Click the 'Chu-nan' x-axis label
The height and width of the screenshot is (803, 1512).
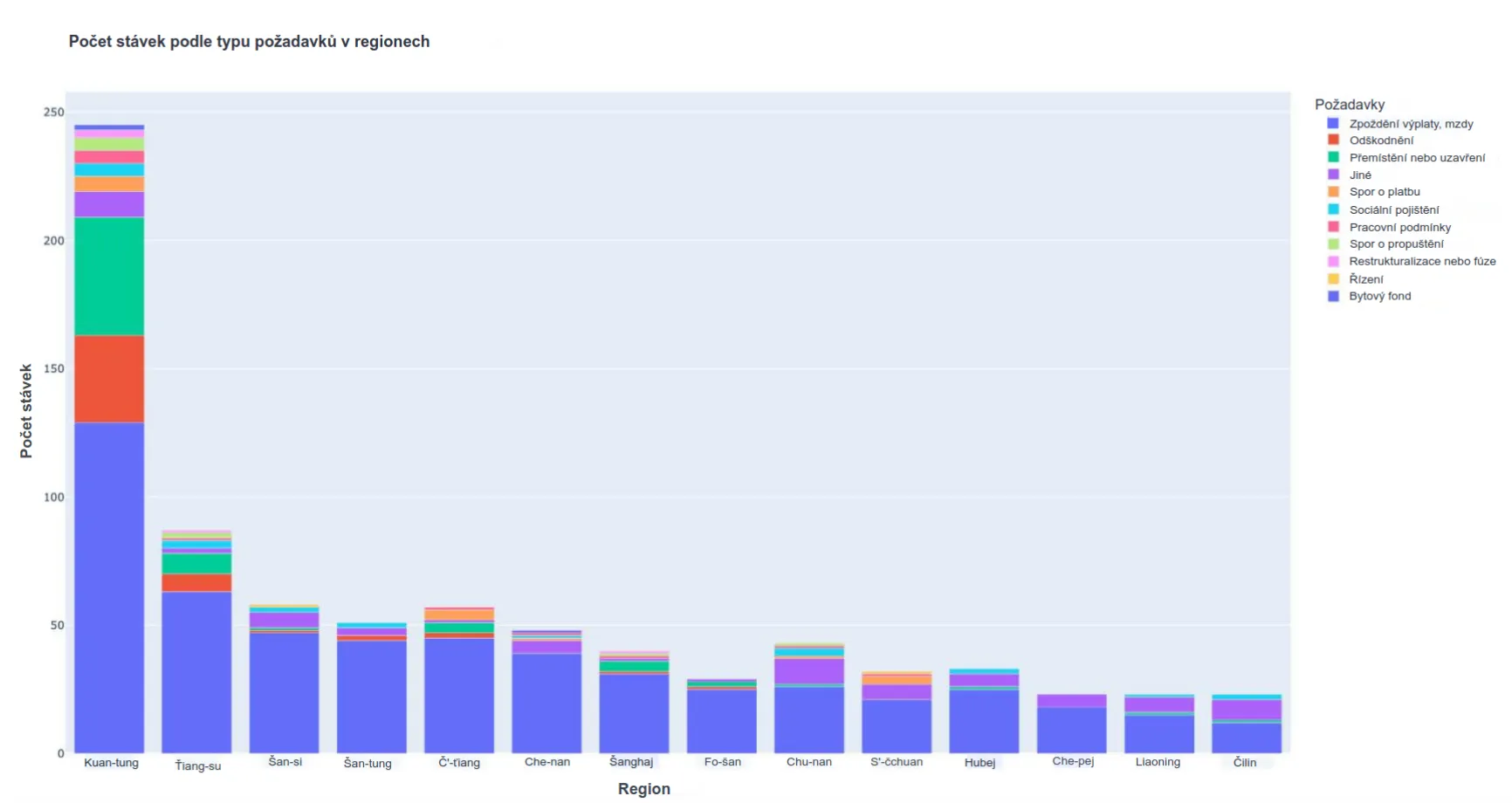809,762
